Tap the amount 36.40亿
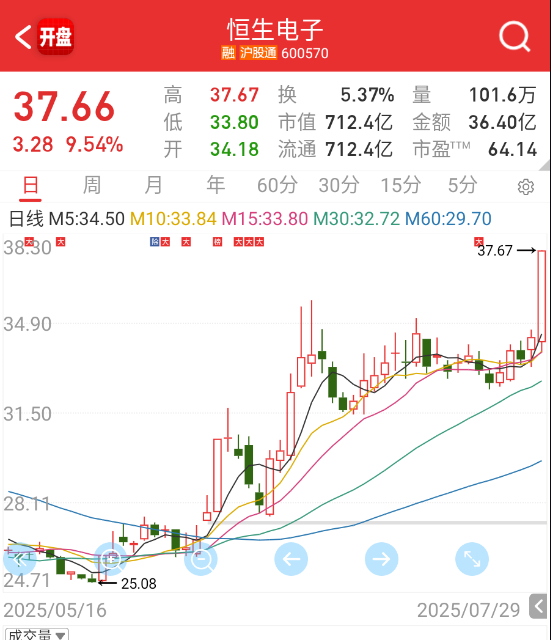 click(x=502, y=122)
